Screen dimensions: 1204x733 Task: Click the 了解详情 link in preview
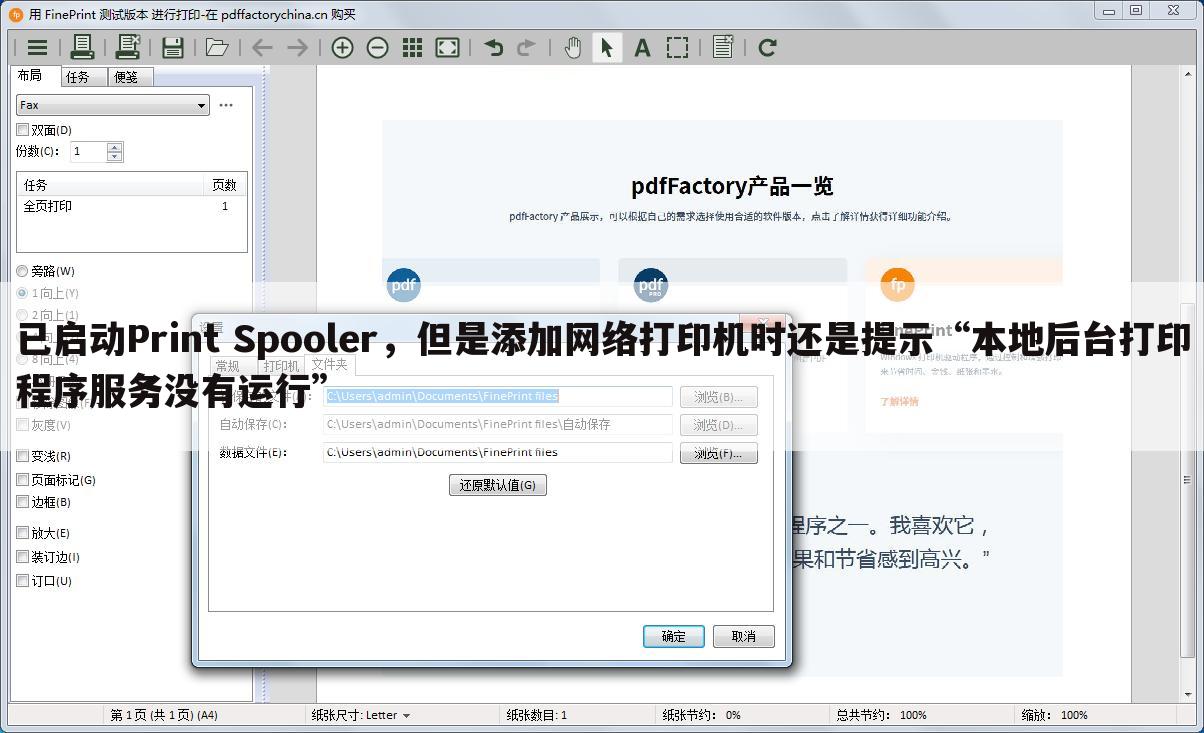899,402
